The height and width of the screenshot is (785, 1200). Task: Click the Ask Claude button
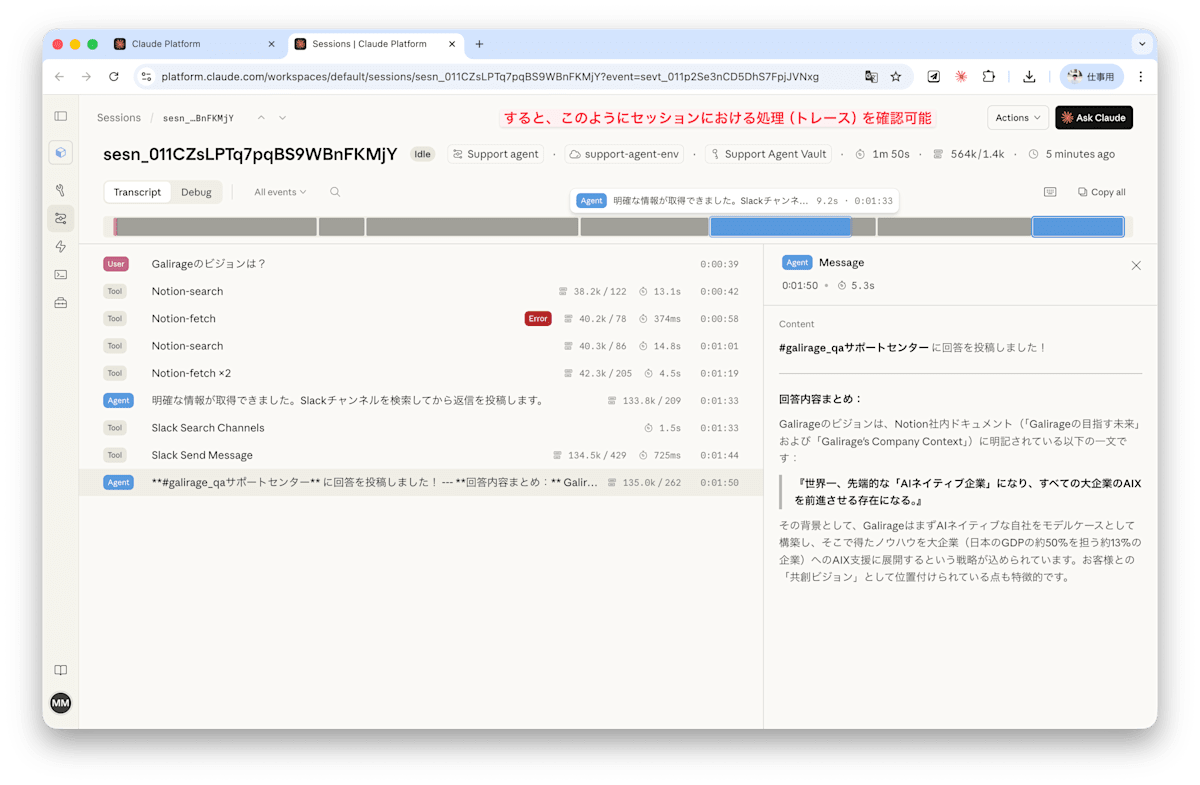click(x=1094, y=118)
